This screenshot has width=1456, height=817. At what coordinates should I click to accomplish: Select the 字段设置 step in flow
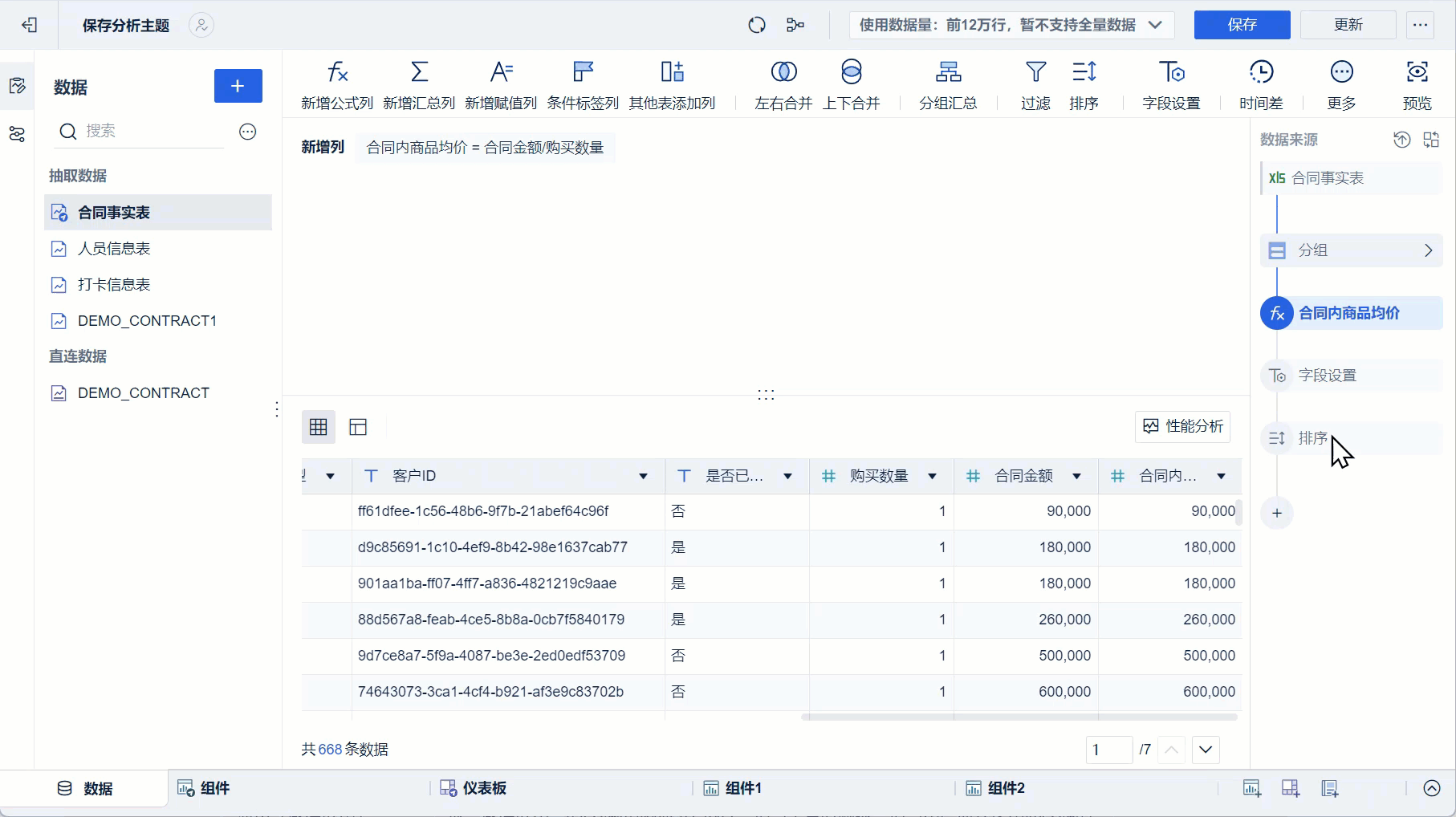point(1352,376)
